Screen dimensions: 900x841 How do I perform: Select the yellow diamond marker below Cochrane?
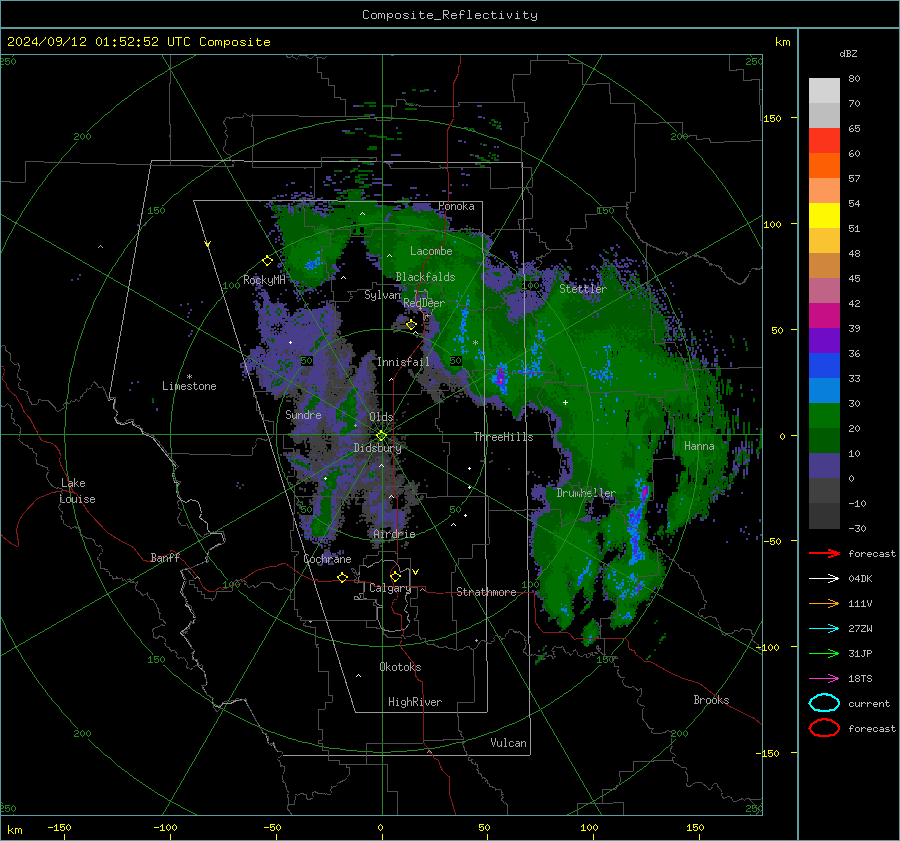coord(342,577)
